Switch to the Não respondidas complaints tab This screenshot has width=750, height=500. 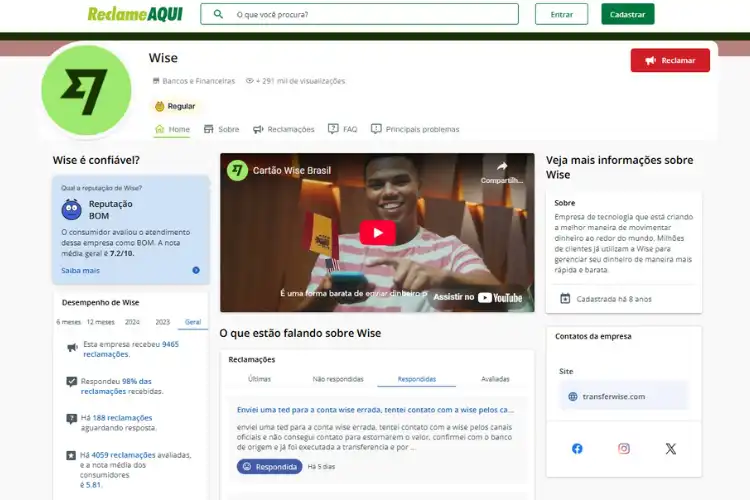point(338,379)
